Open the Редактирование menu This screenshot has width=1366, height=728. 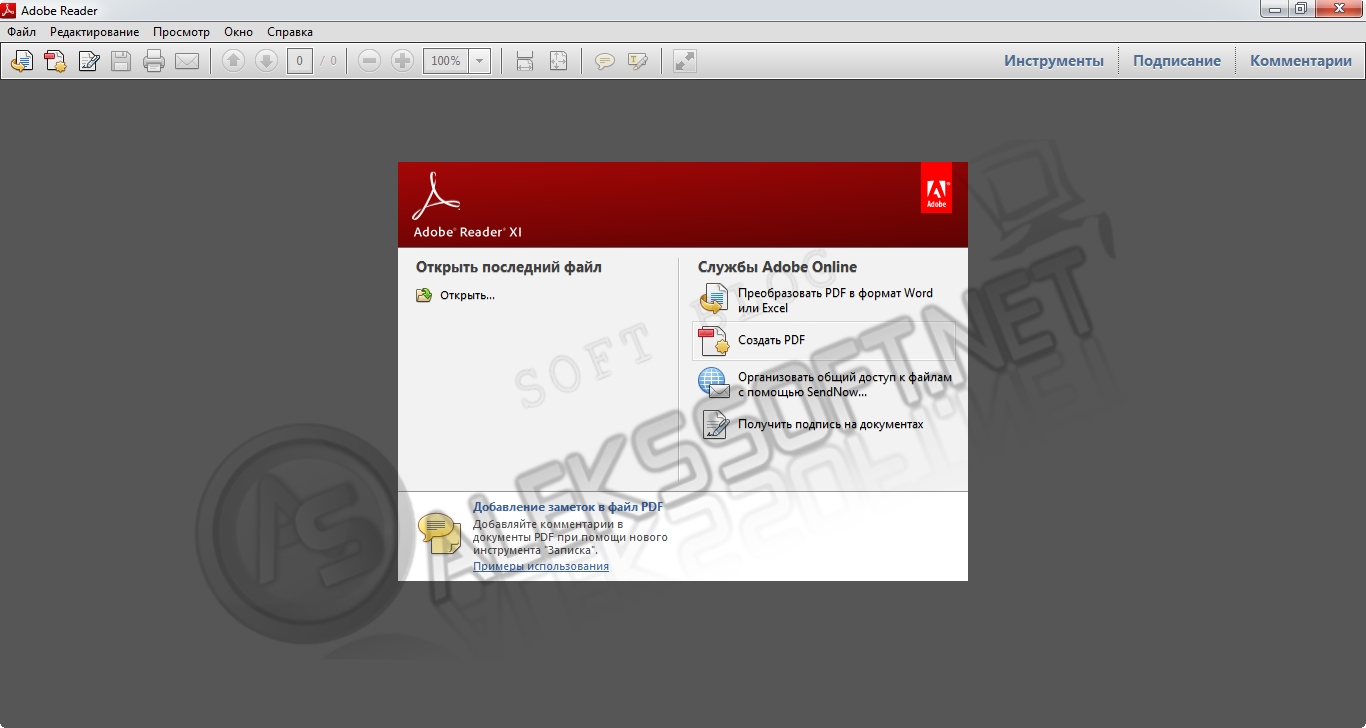click(95, 32)
